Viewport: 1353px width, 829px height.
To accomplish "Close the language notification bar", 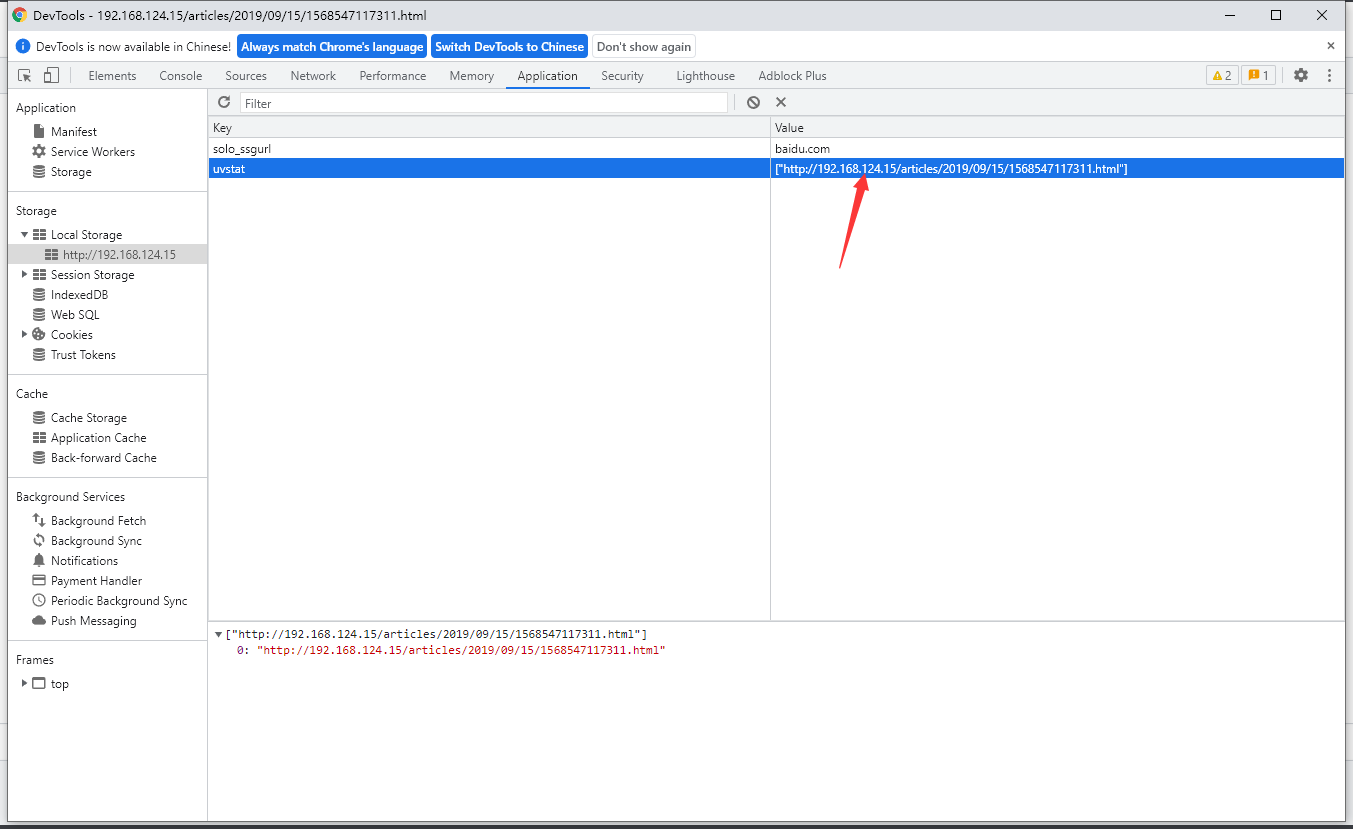I will point(1330,46).
